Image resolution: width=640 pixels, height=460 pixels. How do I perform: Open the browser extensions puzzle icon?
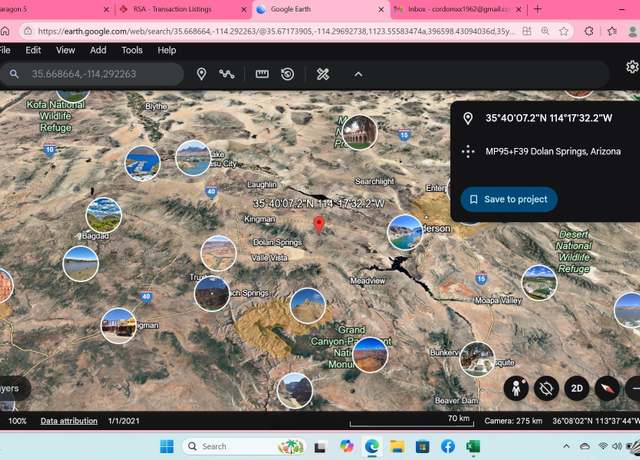click(589, 31)
